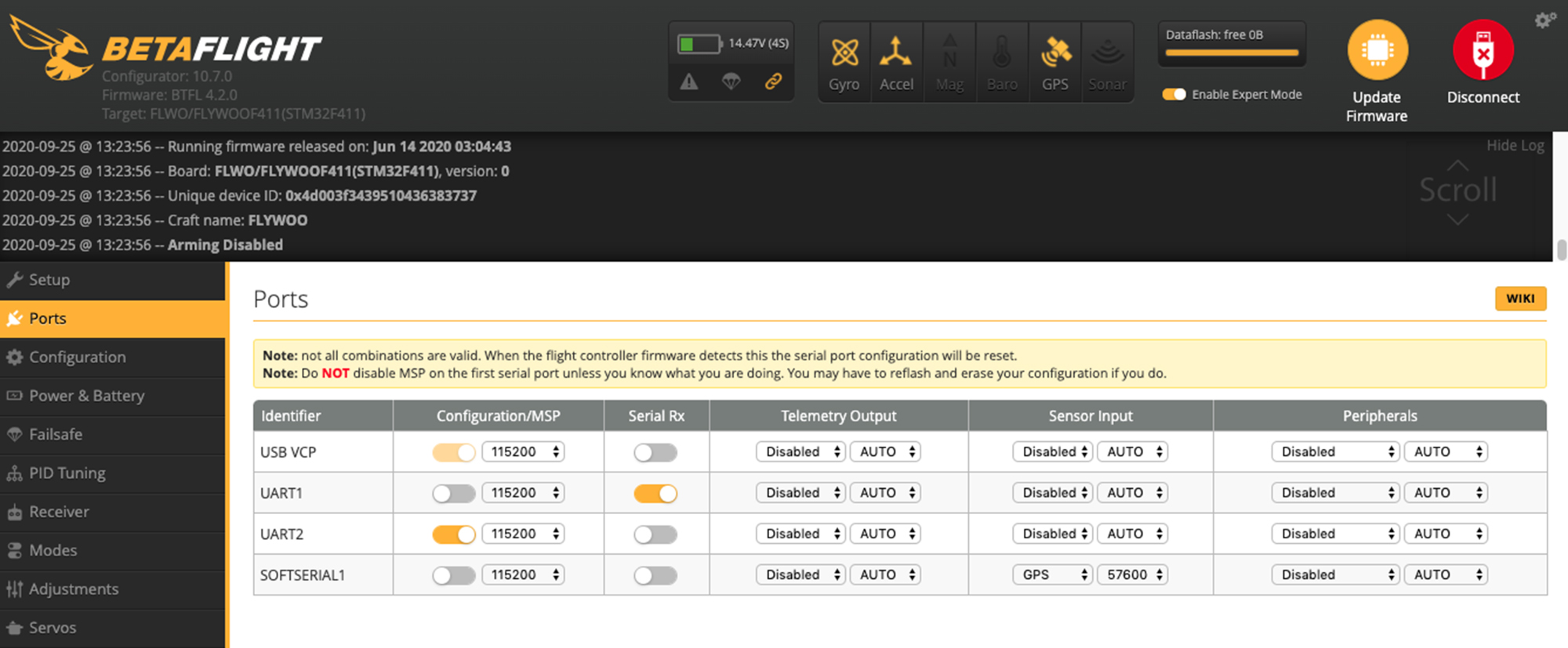
Task: Click the WIKI button
Action: click(1520, 299)
